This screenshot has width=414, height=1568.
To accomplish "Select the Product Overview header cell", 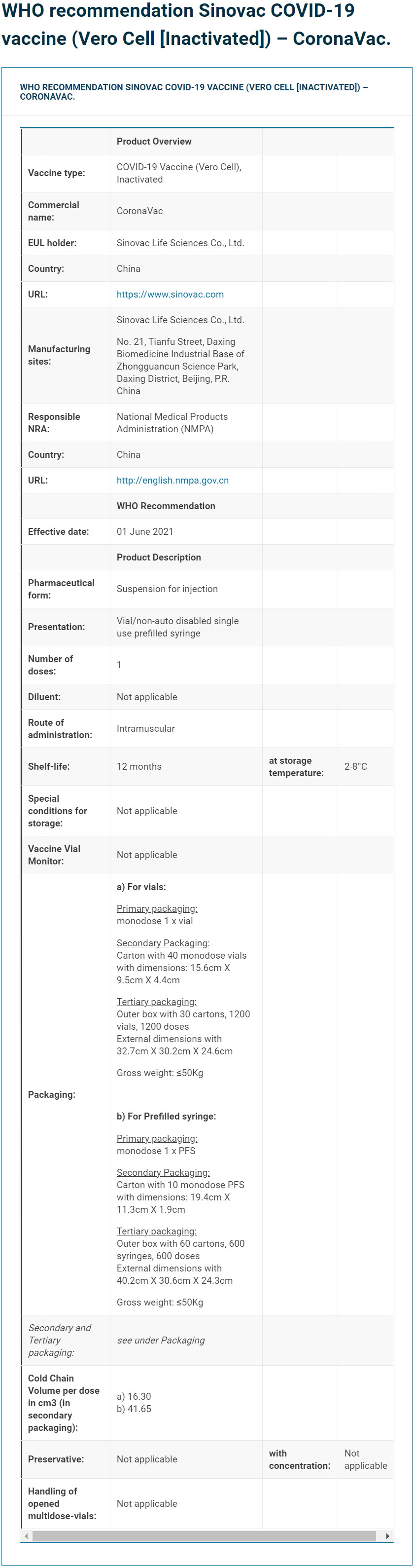I will (x=186, y=141).
